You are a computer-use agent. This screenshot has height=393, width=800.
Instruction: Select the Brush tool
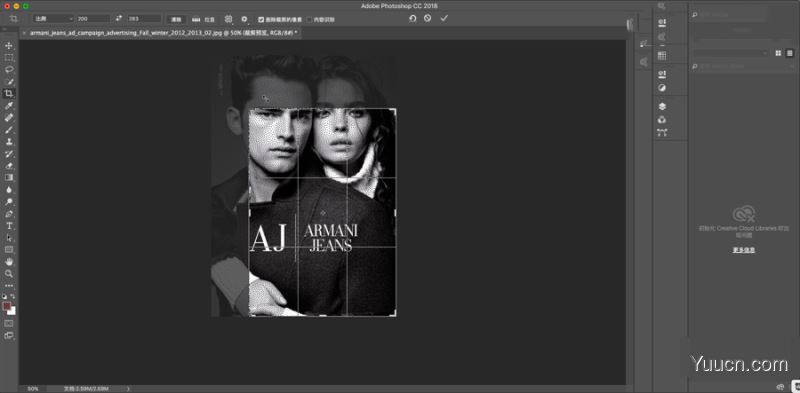click(9, 130)
